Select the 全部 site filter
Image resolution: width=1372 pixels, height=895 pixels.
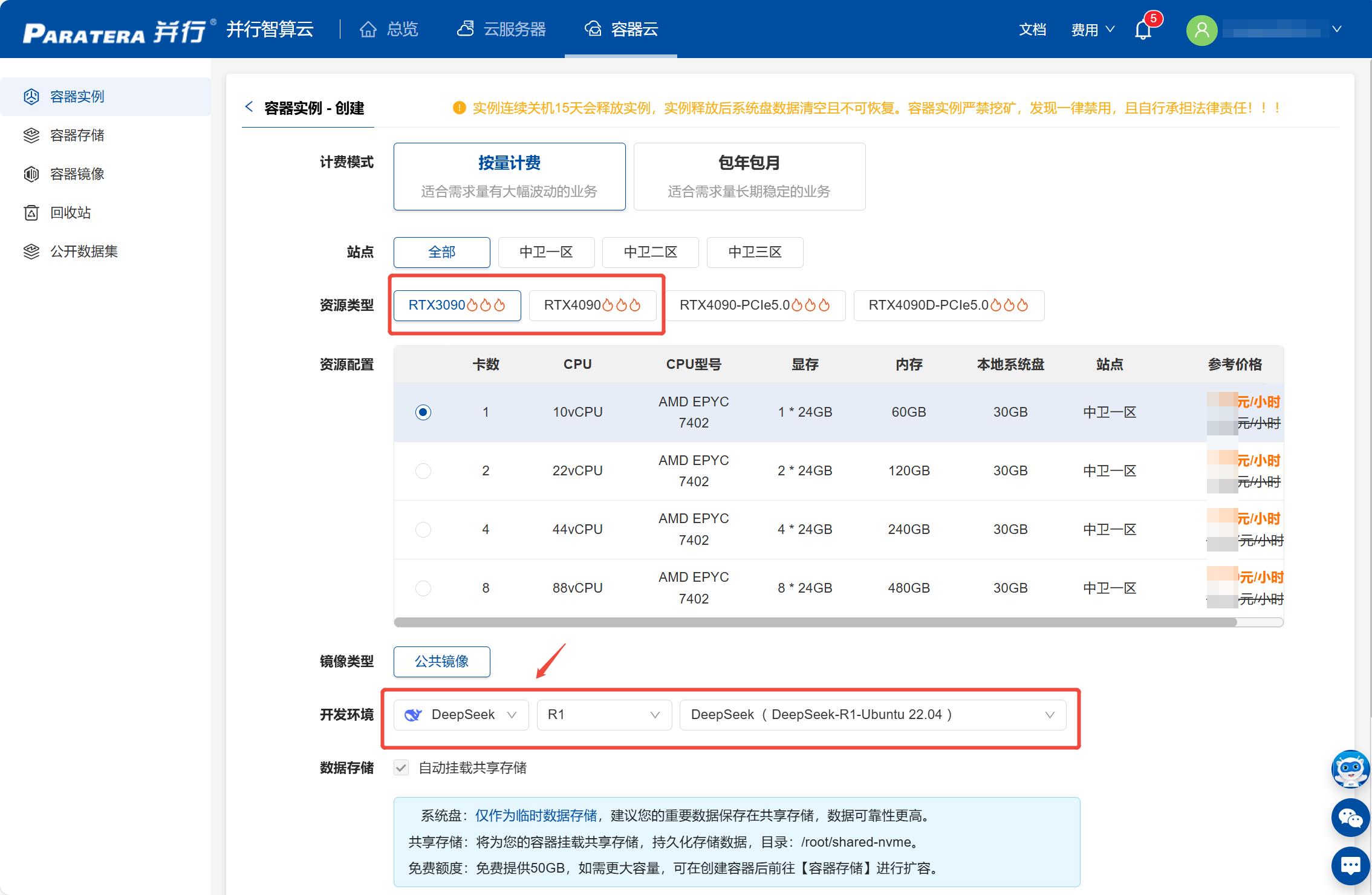point(442,252)
